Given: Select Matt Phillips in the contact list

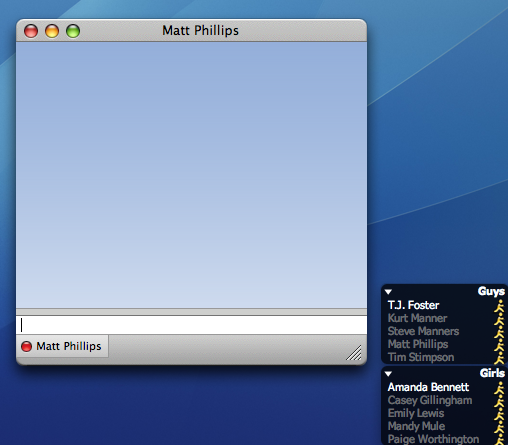Looking at the screenshot, I should coord(418,344).
